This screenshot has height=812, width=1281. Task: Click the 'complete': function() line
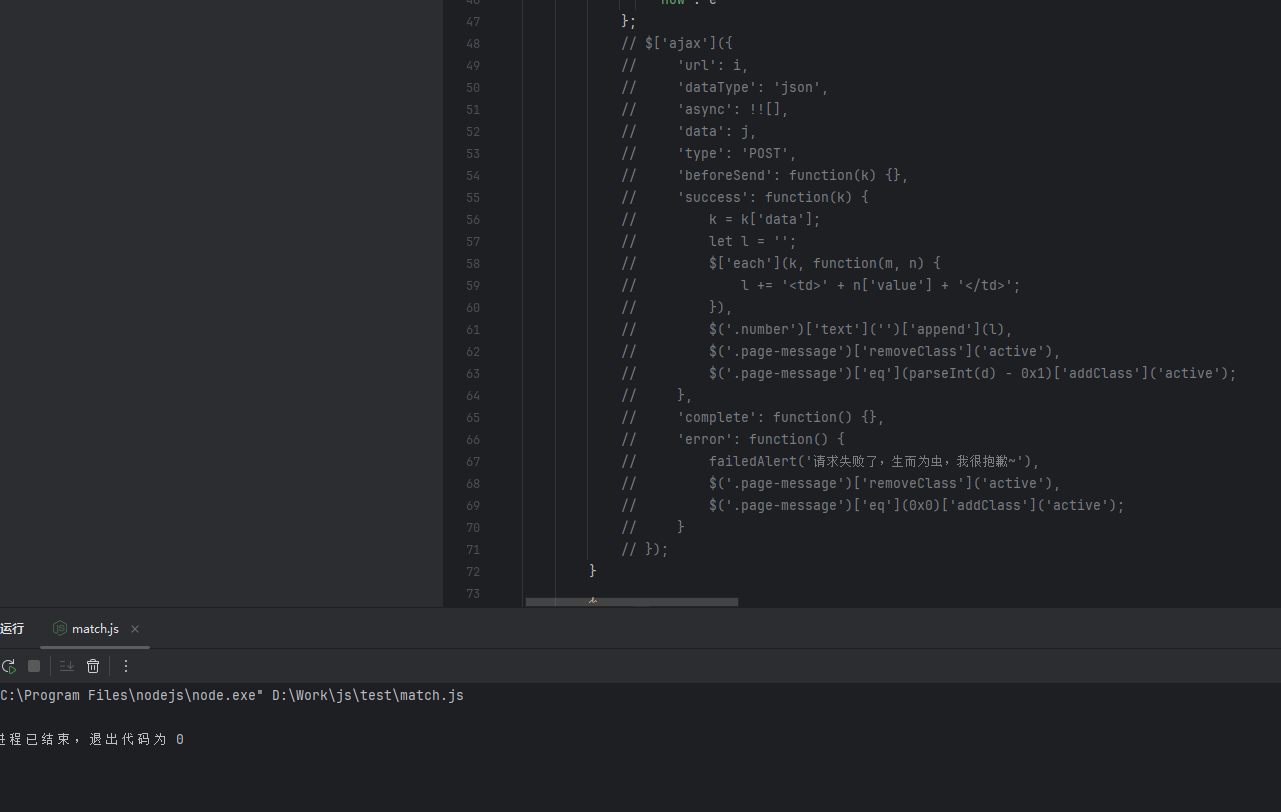pos(753,418)
